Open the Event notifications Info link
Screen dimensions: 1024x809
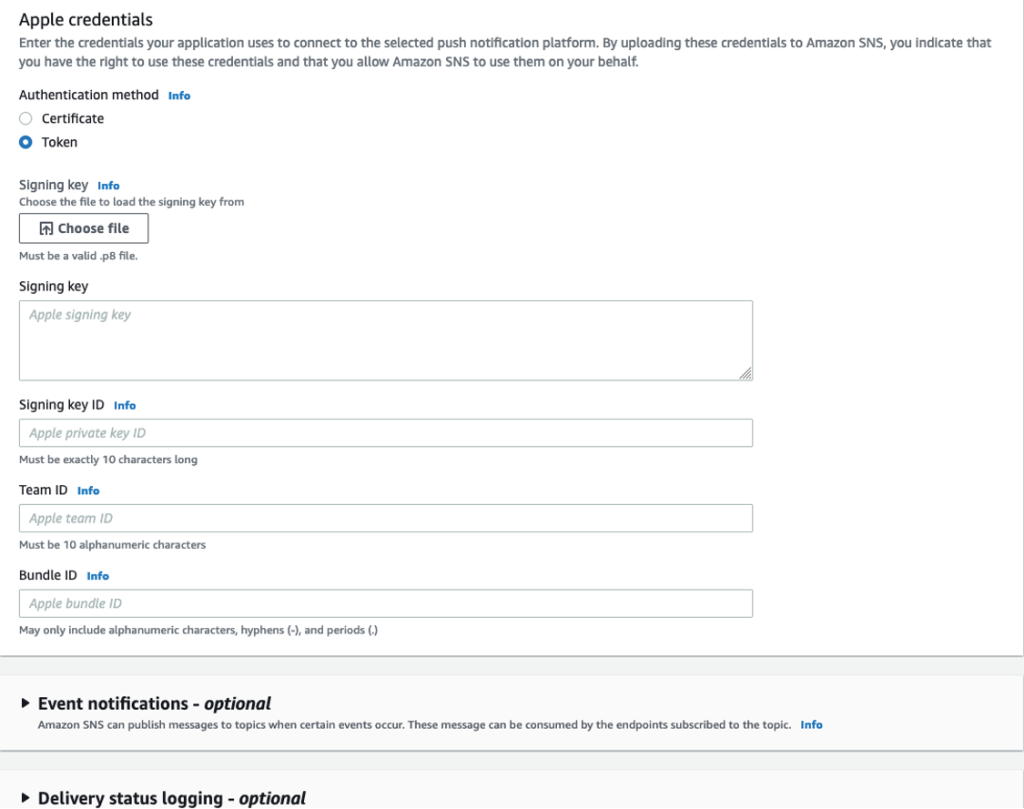pyautogui.click(x=810, y=723)
